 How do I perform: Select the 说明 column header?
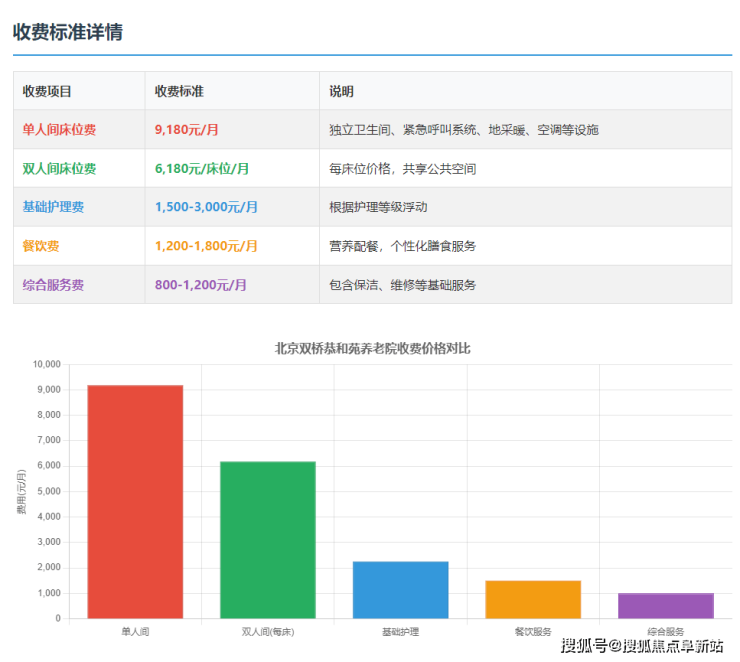click(x=341, y=91)
